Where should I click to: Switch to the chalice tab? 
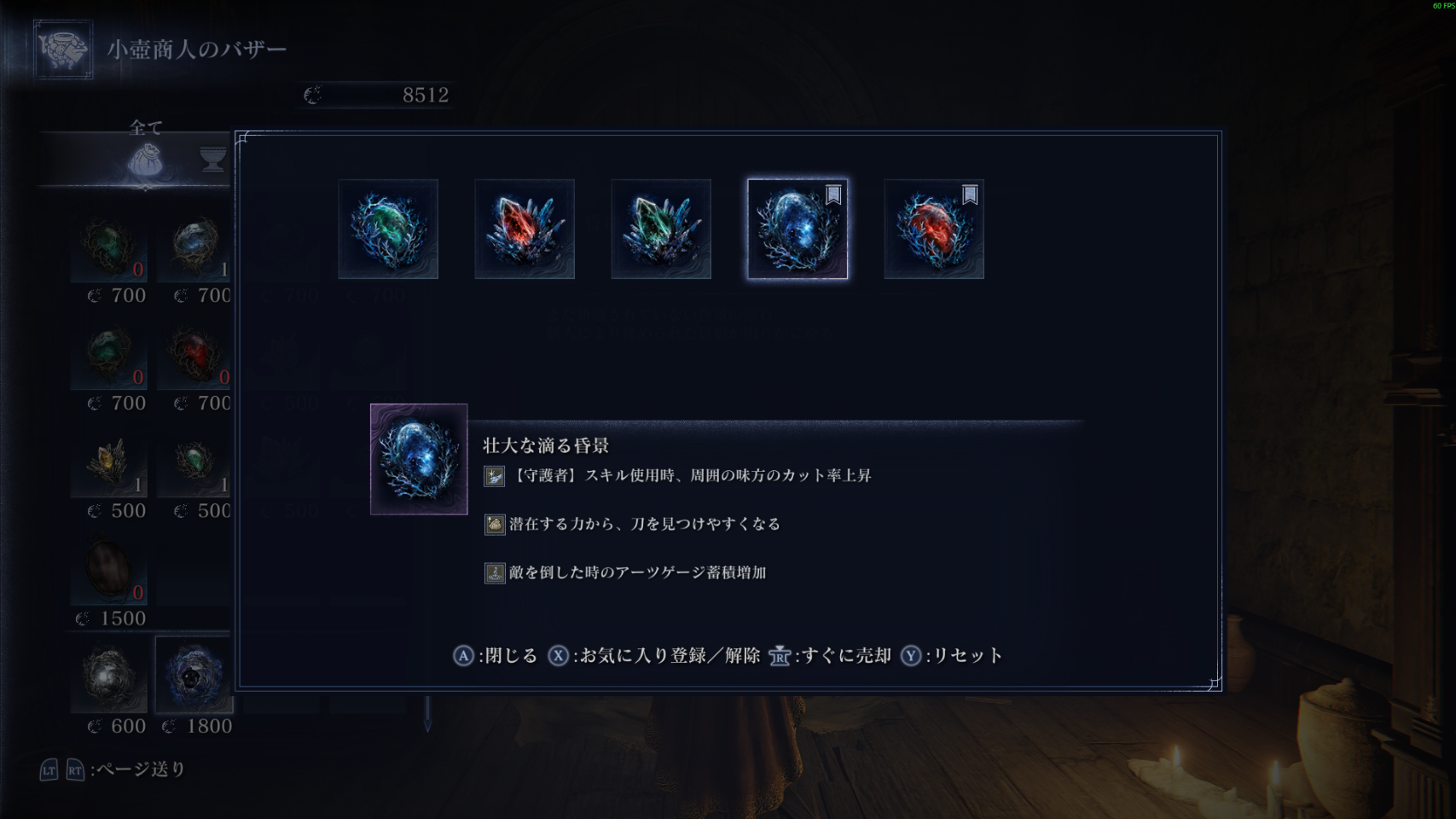click(212, 160)
